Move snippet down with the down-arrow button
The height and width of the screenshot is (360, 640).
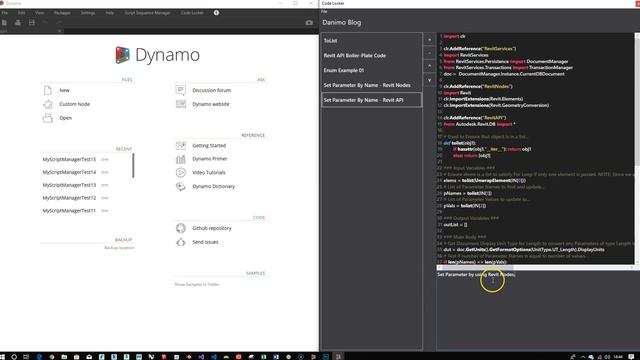tap(429, 80)
